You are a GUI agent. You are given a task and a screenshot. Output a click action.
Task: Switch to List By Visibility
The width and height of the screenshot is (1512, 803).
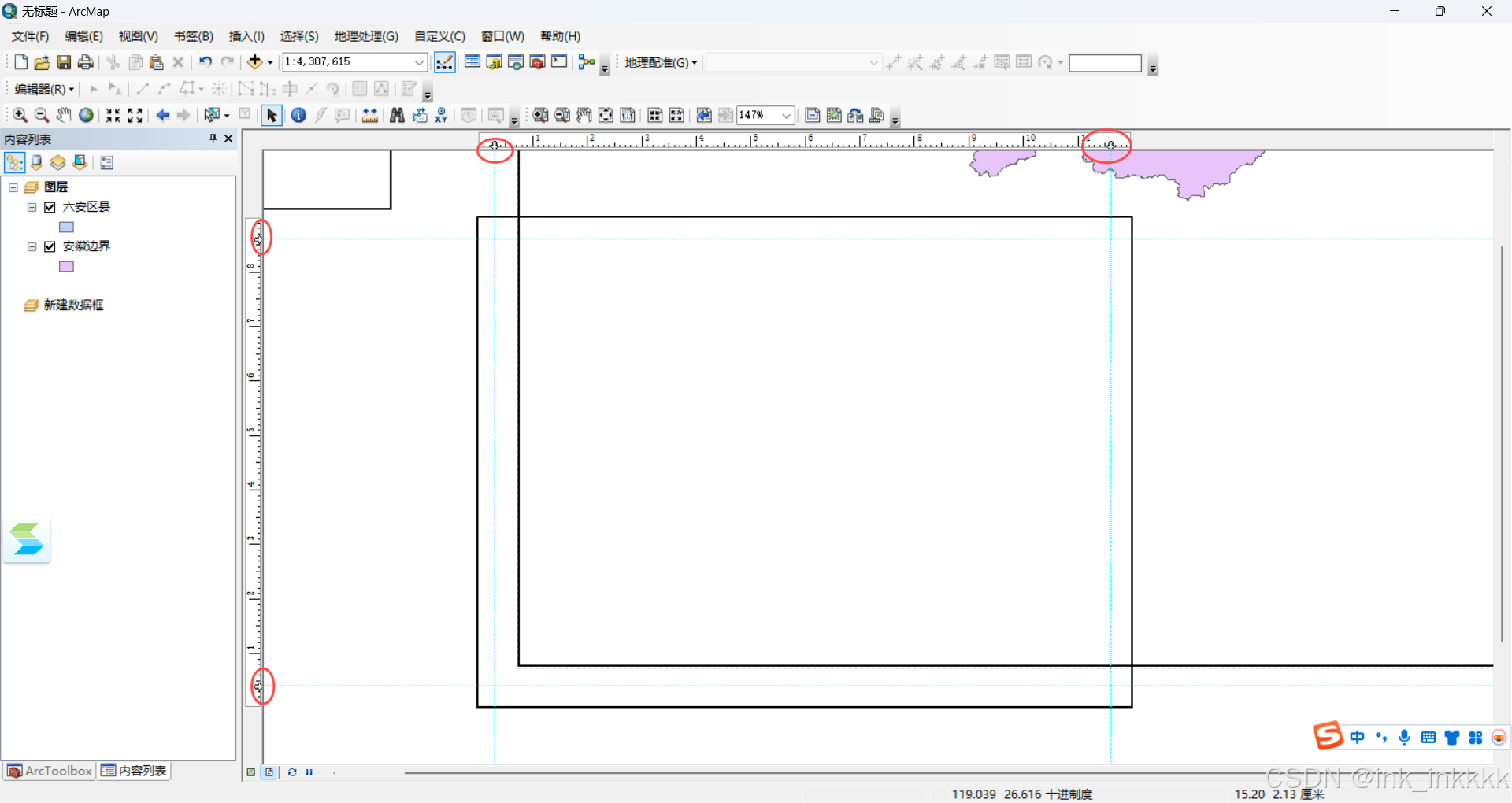[x=57, y=162]
